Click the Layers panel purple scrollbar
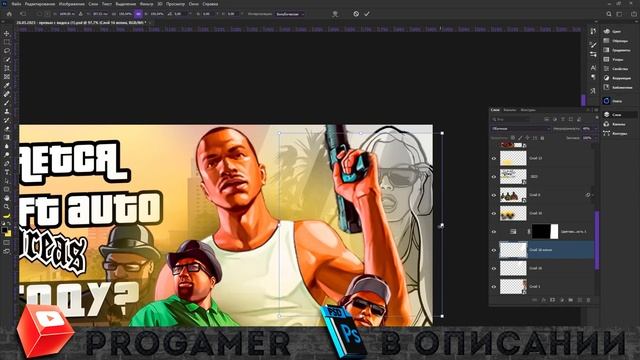640x360 pixels. click(x=597, y=240)
